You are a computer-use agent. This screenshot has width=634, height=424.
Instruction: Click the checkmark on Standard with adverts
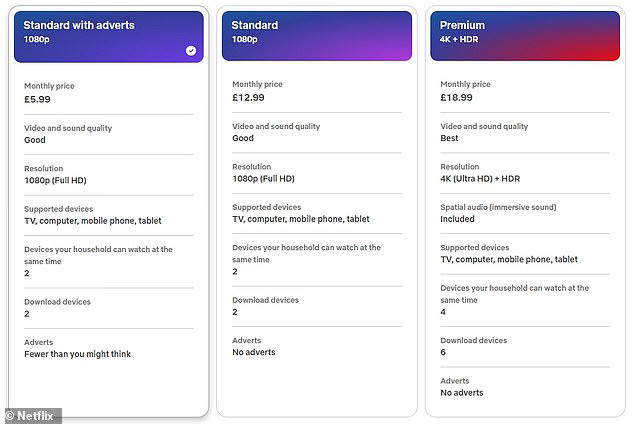(191, 51)
